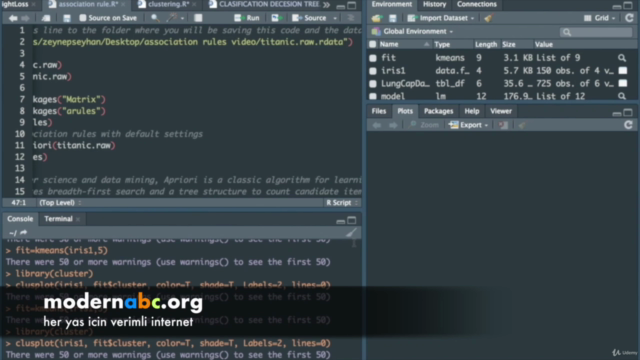Viewport: 640px width, 360px height.
Task: Open the Viewer tab
Action: pos(501,111)
